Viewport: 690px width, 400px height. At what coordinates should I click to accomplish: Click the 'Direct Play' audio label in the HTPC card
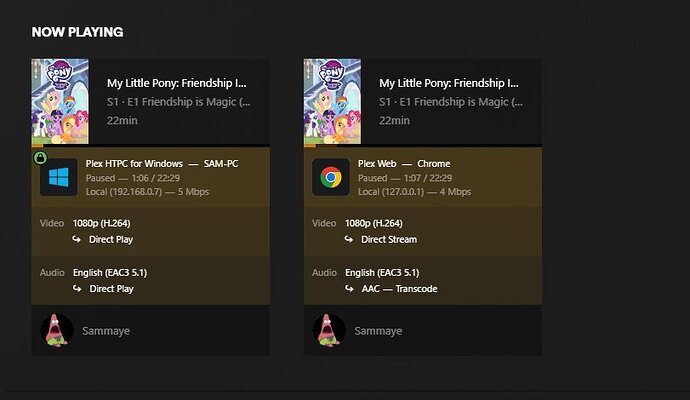pos(111,289)
